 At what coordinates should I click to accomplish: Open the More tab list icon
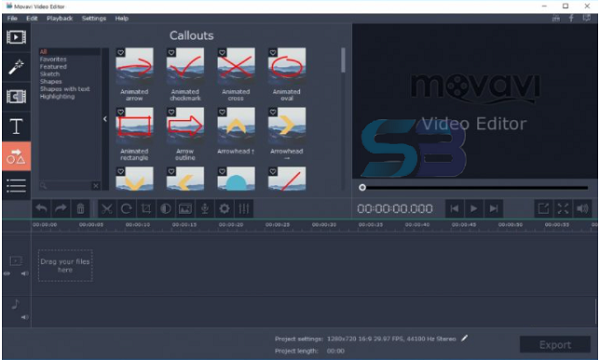click(16, 186)
